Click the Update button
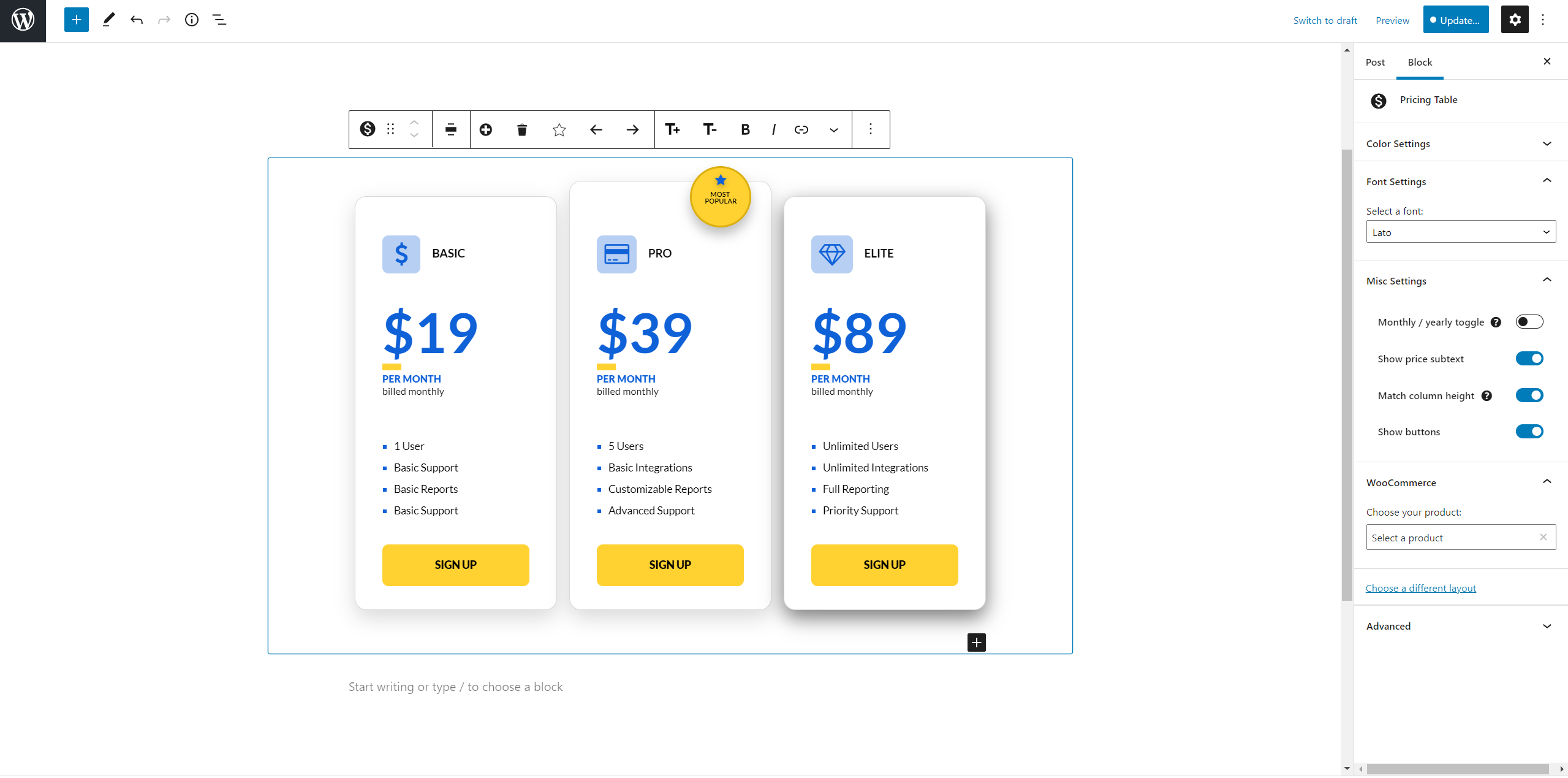The height and width of the screenshot is (778, 1568). click(x=1455, y=20)
